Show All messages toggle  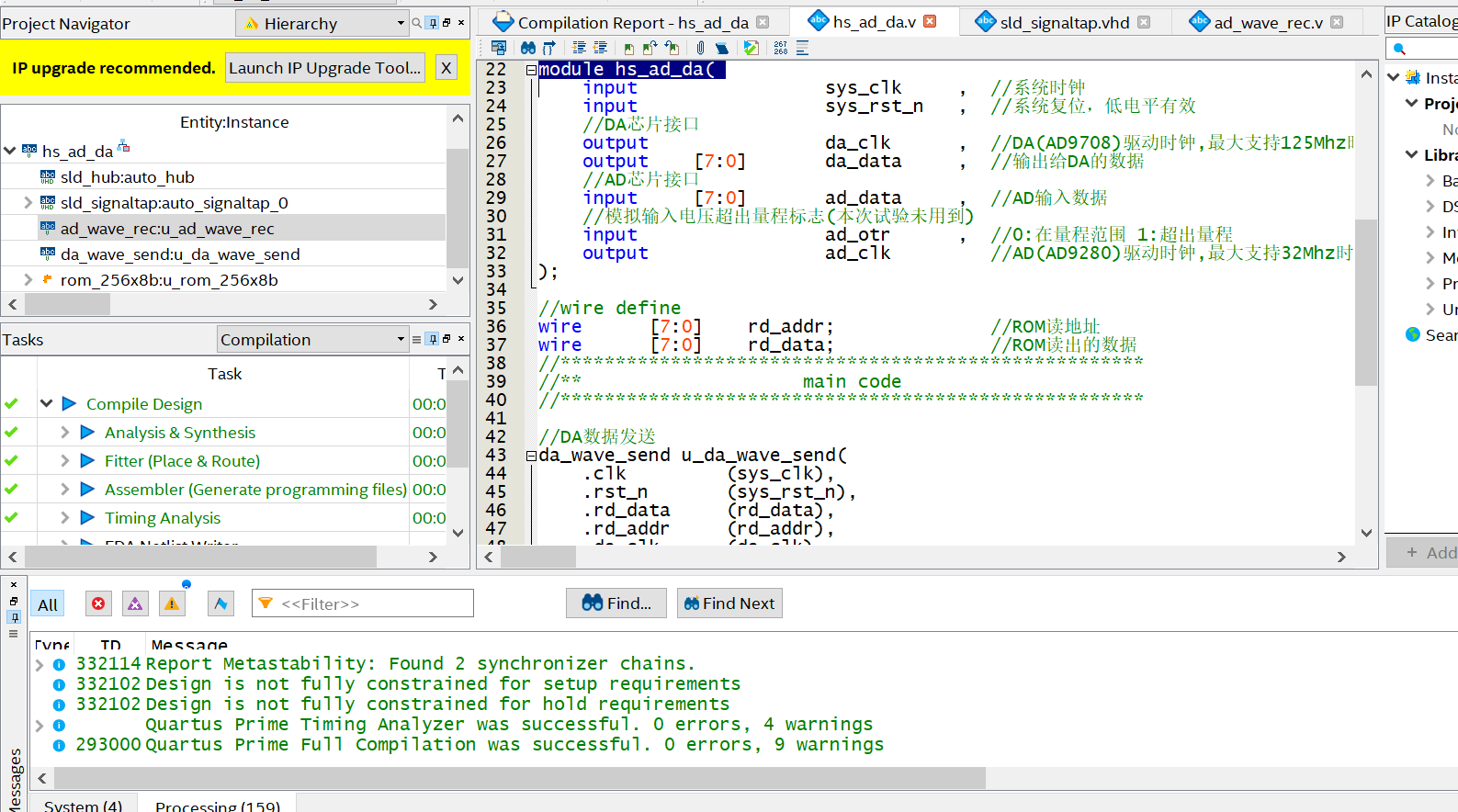point(48,604)
